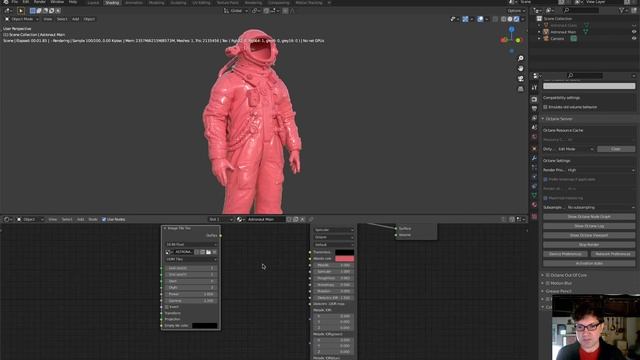
Task: Click the material sphere browse icon in node editor
Action: click(240, 219)
